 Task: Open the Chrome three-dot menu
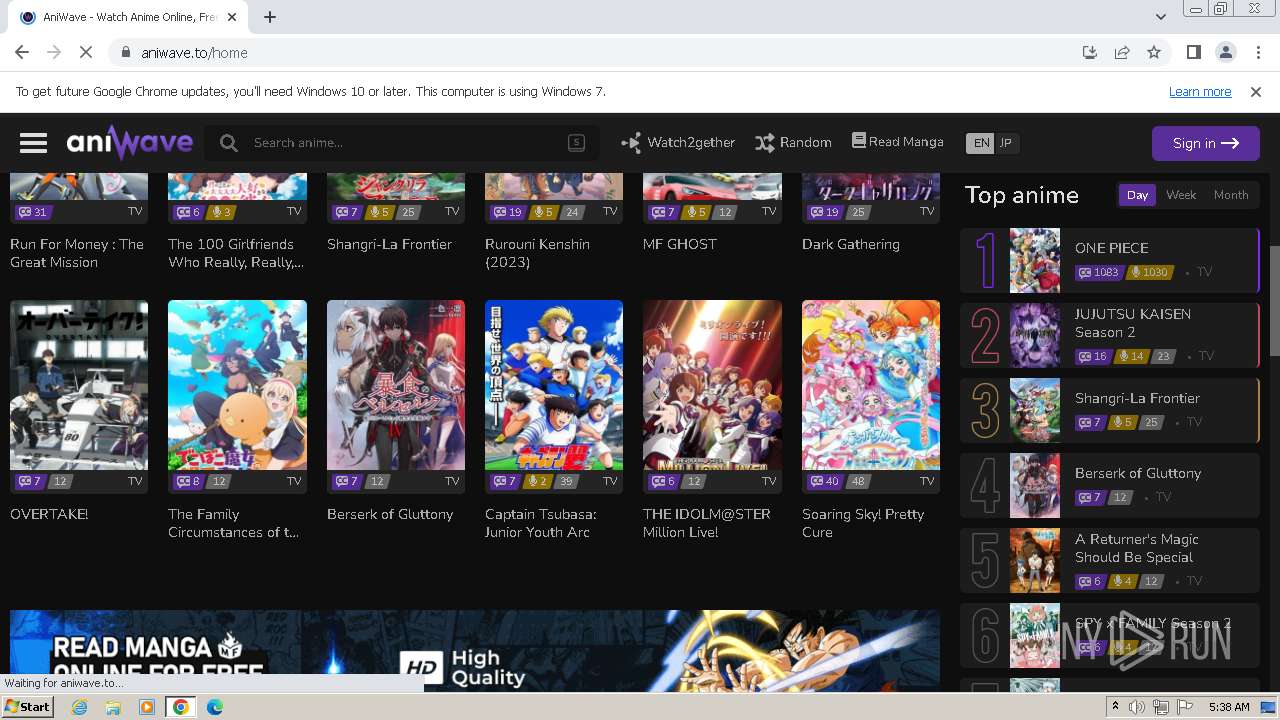pyautogui.click(x=1257, y=52)
